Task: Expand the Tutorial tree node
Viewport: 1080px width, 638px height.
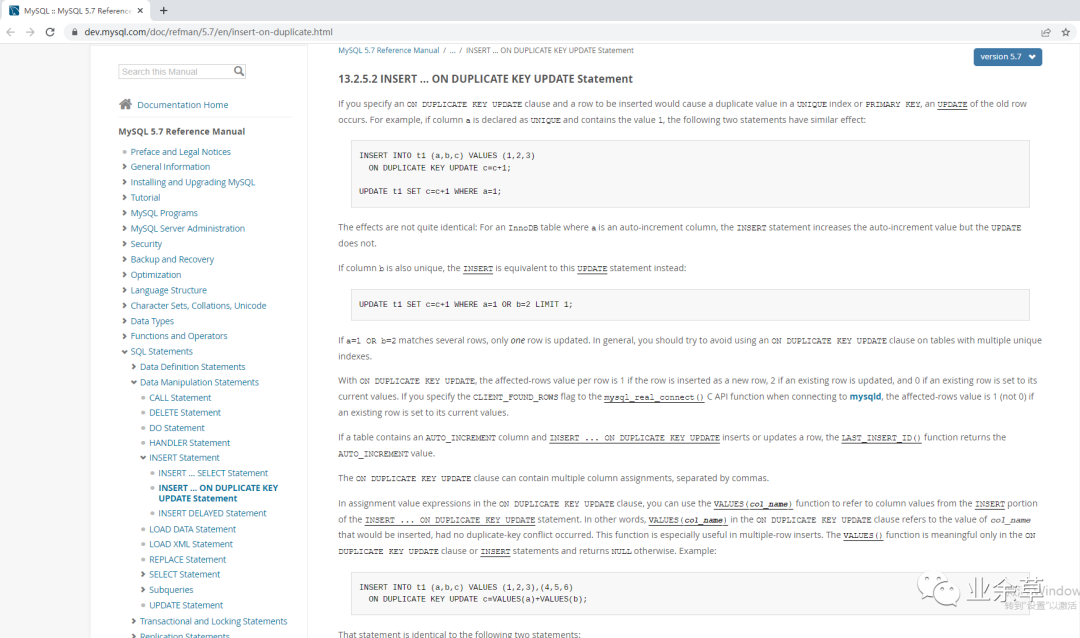Action: pos(124,197)
